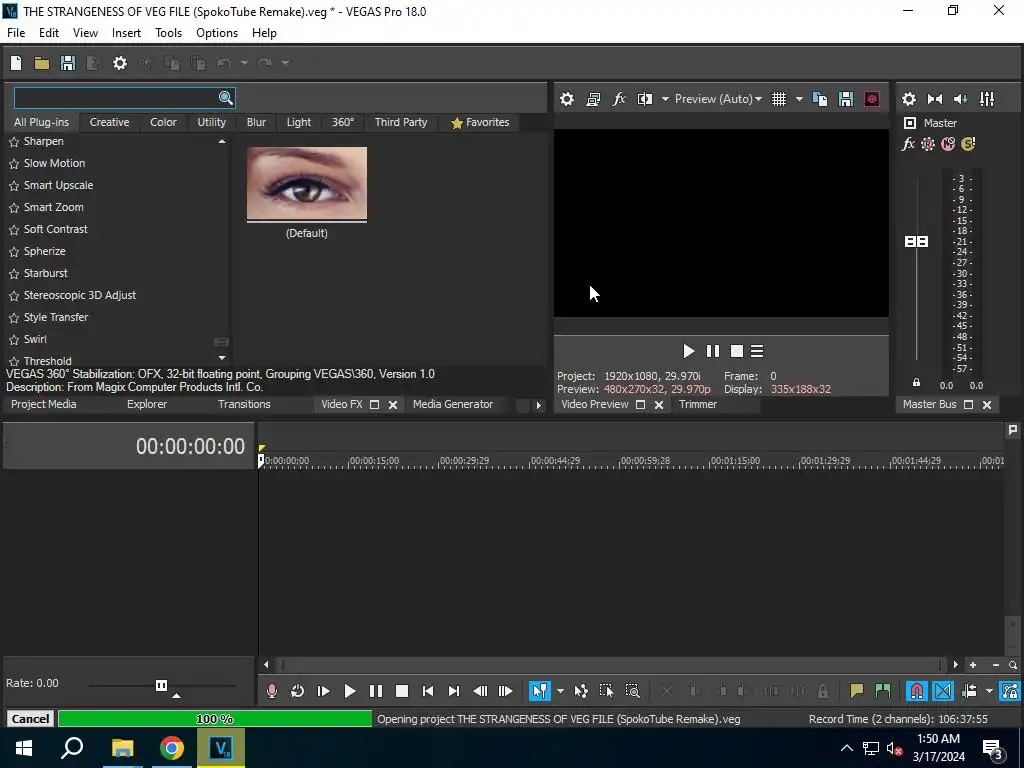Click the preview overlays grid icon

pyautogui.click(x=779, y=99)
